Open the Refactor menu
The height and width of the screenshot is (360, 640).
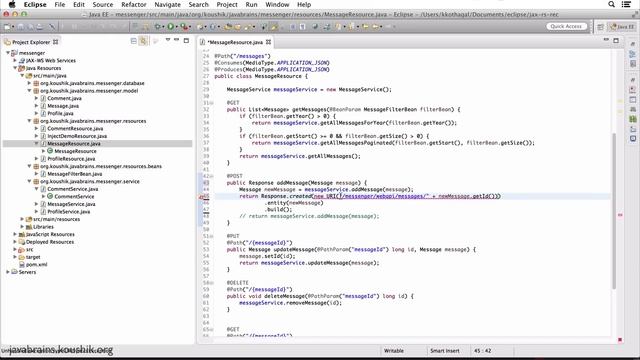pyautogui.click(x=133, y=4)
